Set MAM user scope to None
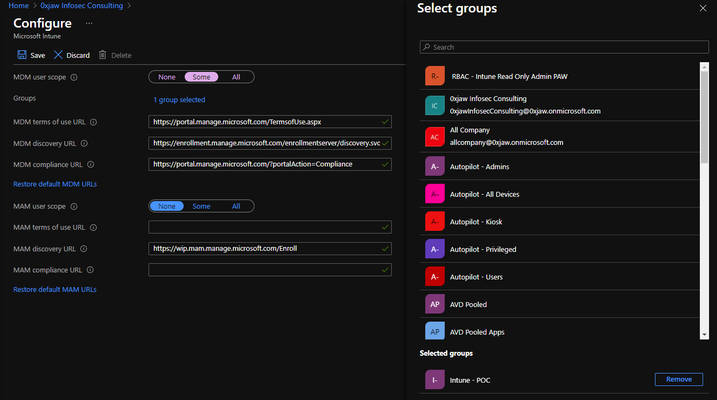 (x=167, y=206)
